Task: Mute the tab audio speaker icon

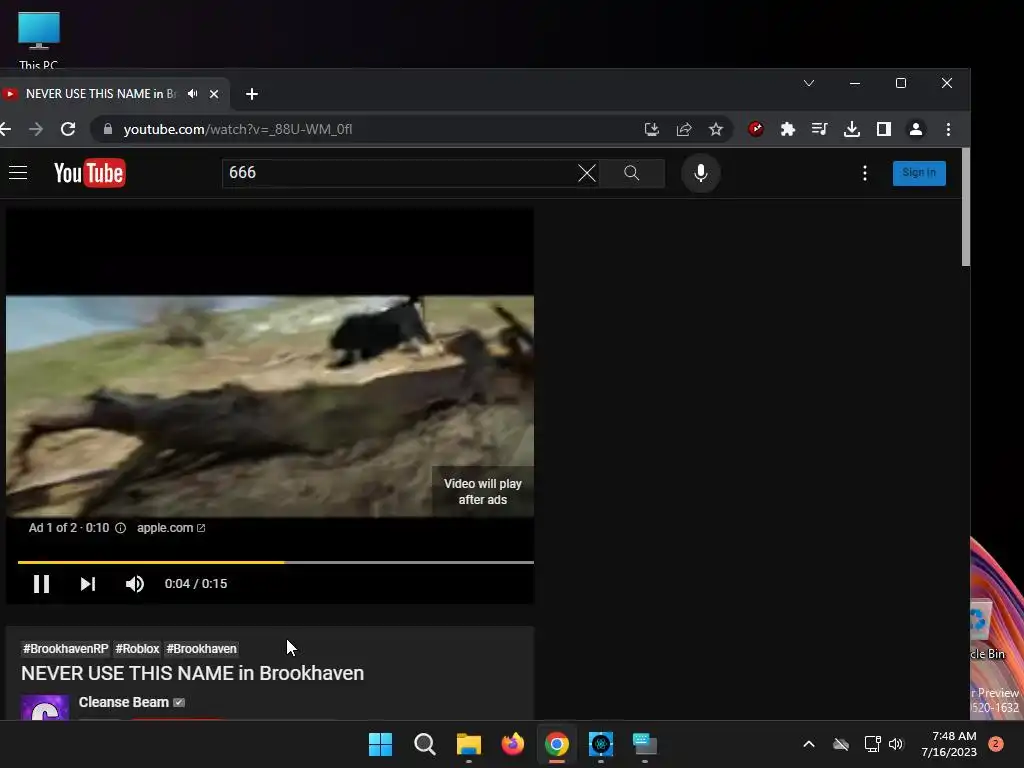Action: coord(192,94)
